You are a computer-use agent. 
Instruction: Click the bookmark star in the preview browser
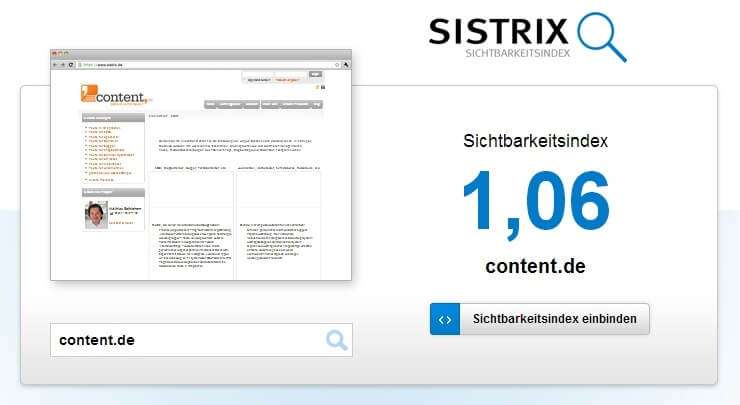pyautogui.click(x=336, y=65)
